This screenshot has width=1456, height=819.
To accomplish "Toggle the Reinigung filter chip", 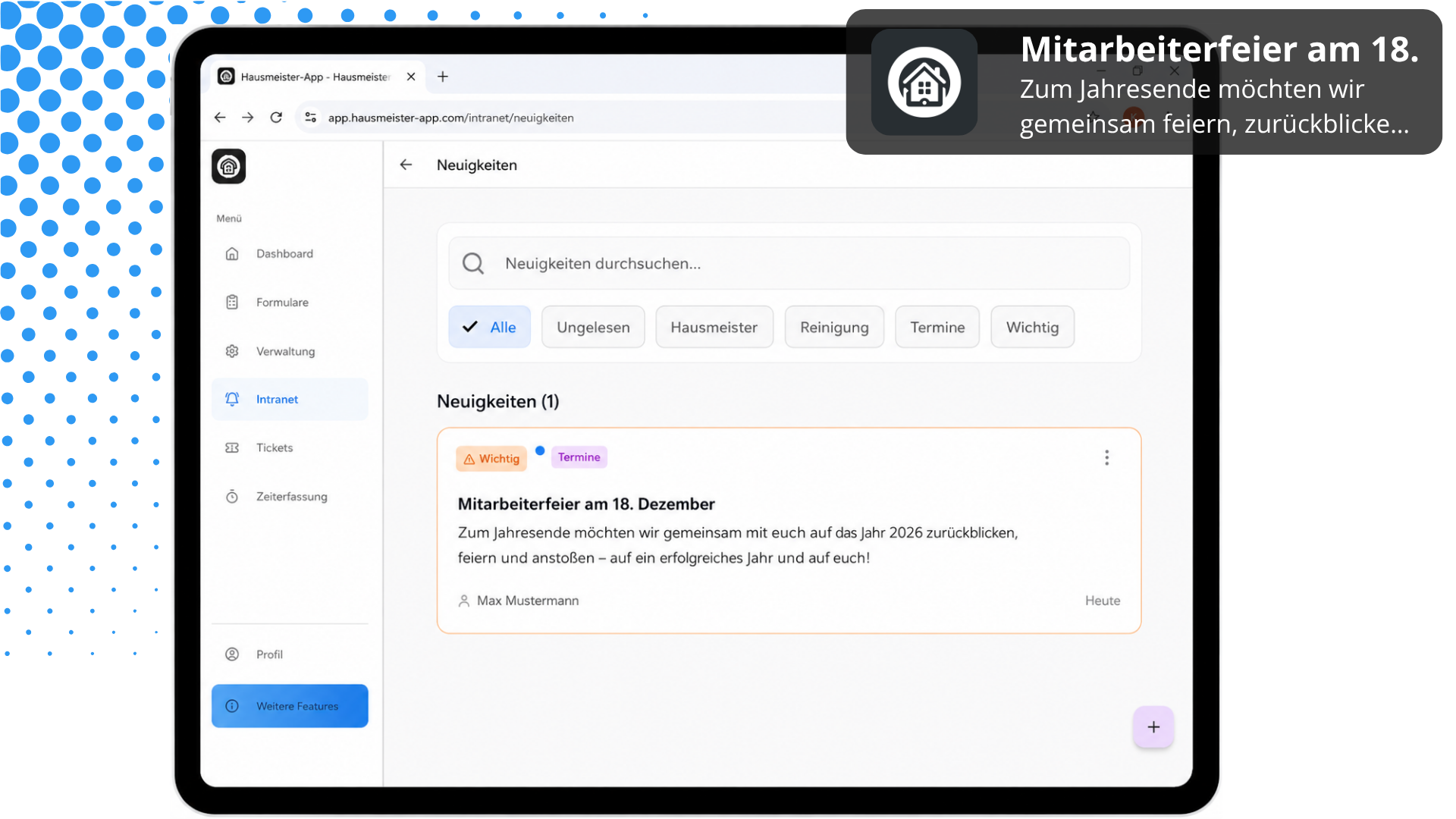I will [834, 327].
